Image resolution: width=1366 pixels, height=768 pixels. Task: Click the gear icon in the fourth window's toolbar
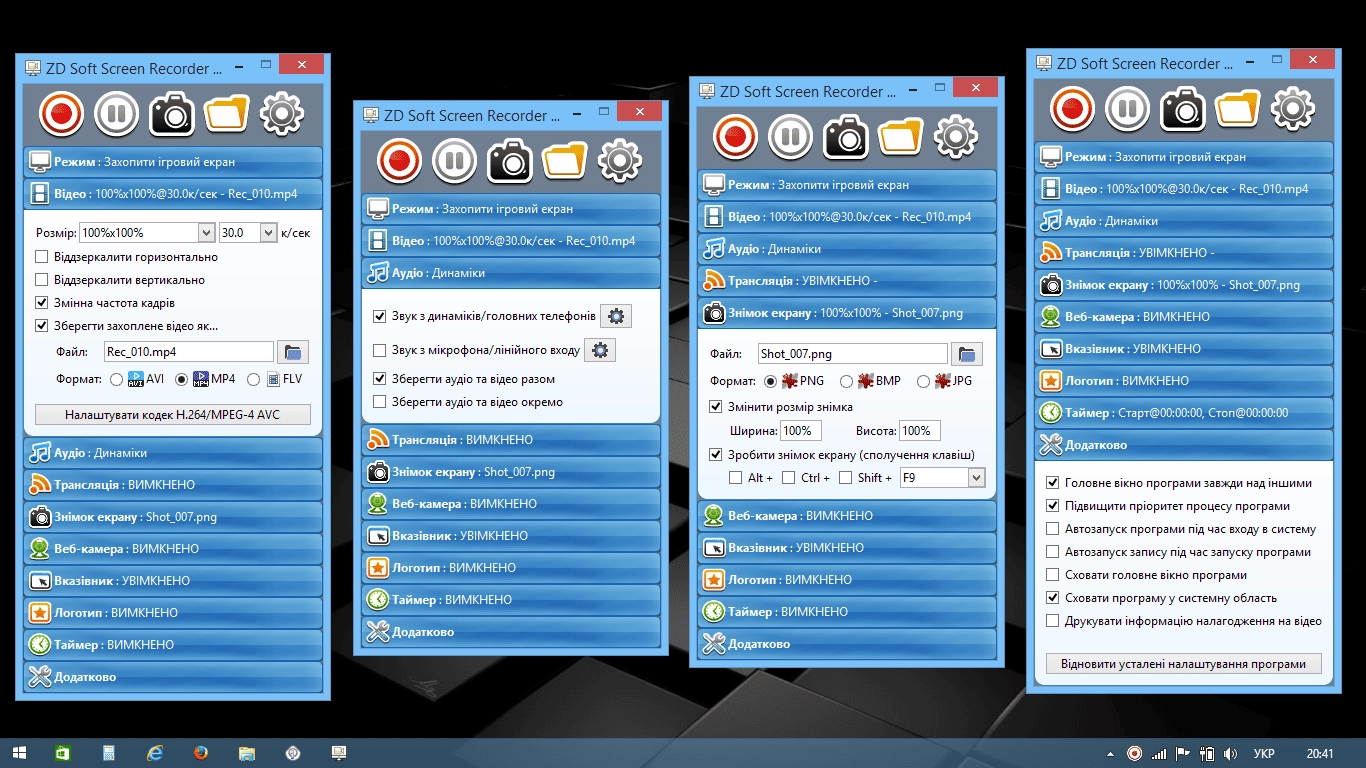point(1292,109)
